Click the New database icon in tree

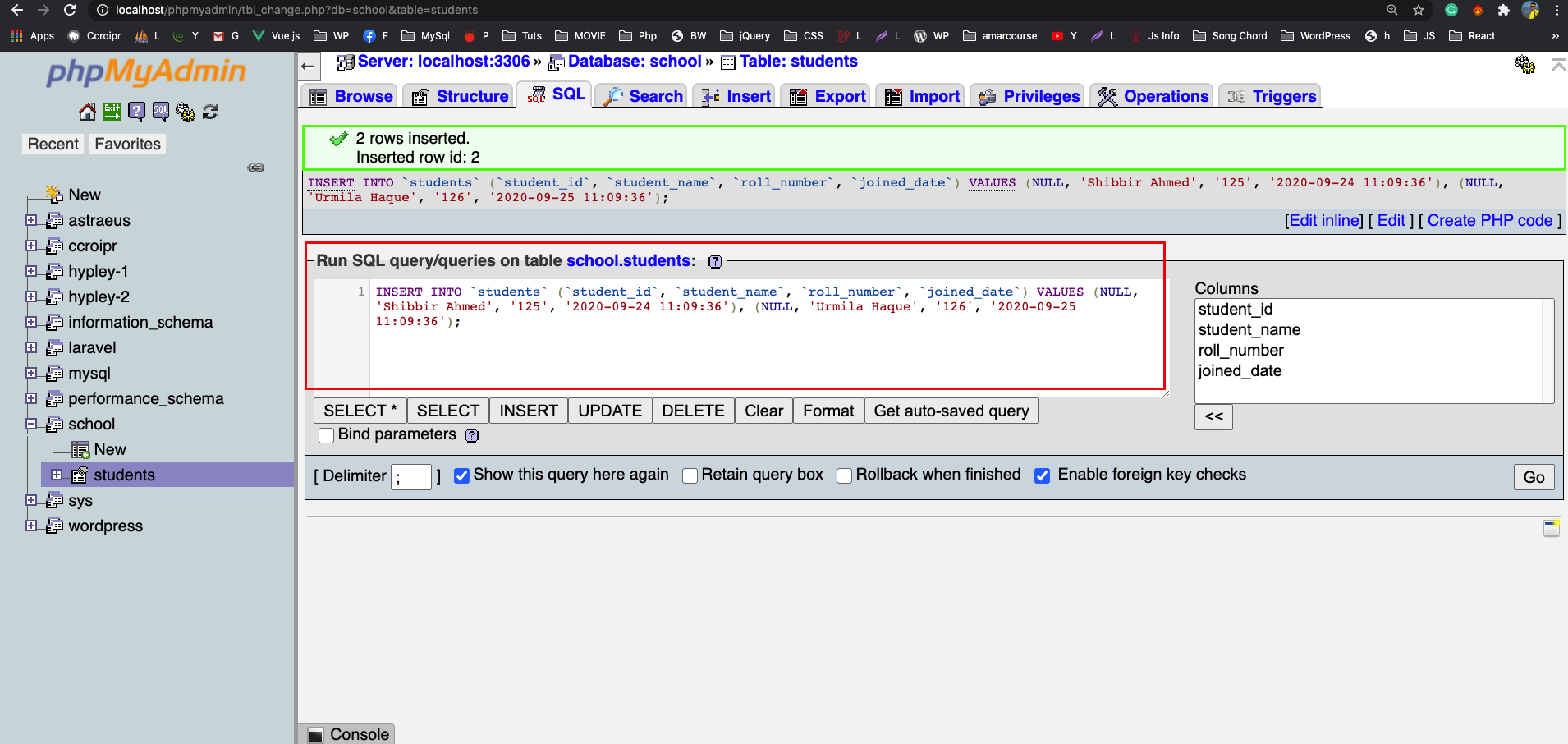pos(54,195)
